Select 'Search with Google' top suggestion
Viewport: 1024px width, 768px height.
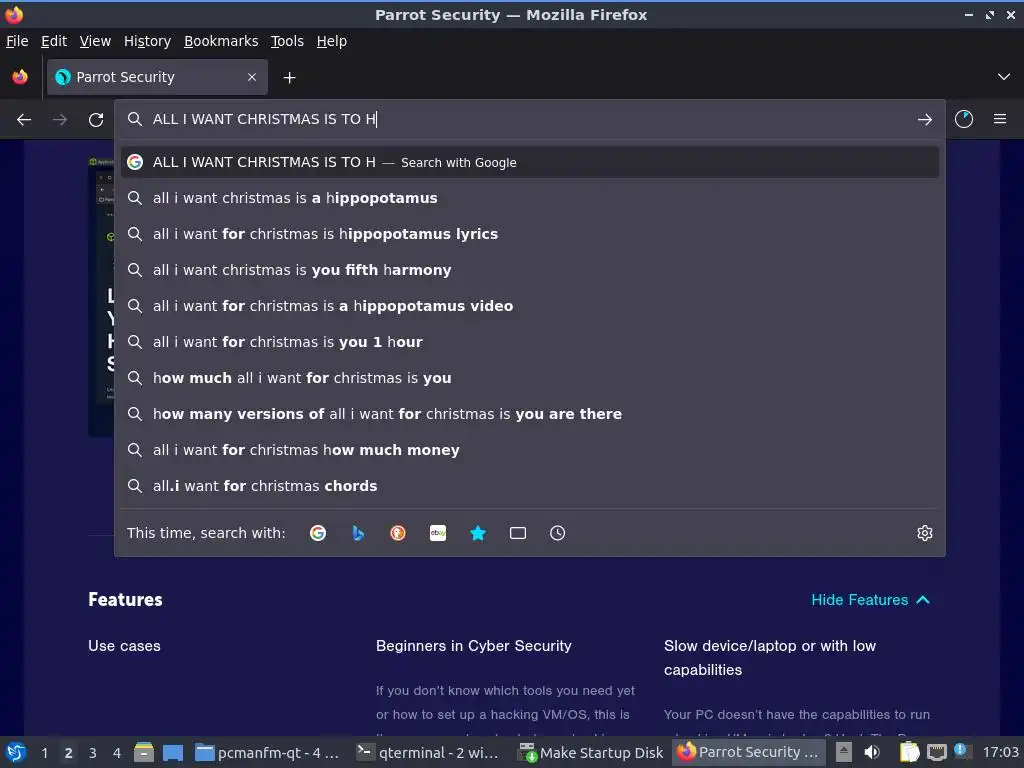pyautogui.click(x=530, y=162)
